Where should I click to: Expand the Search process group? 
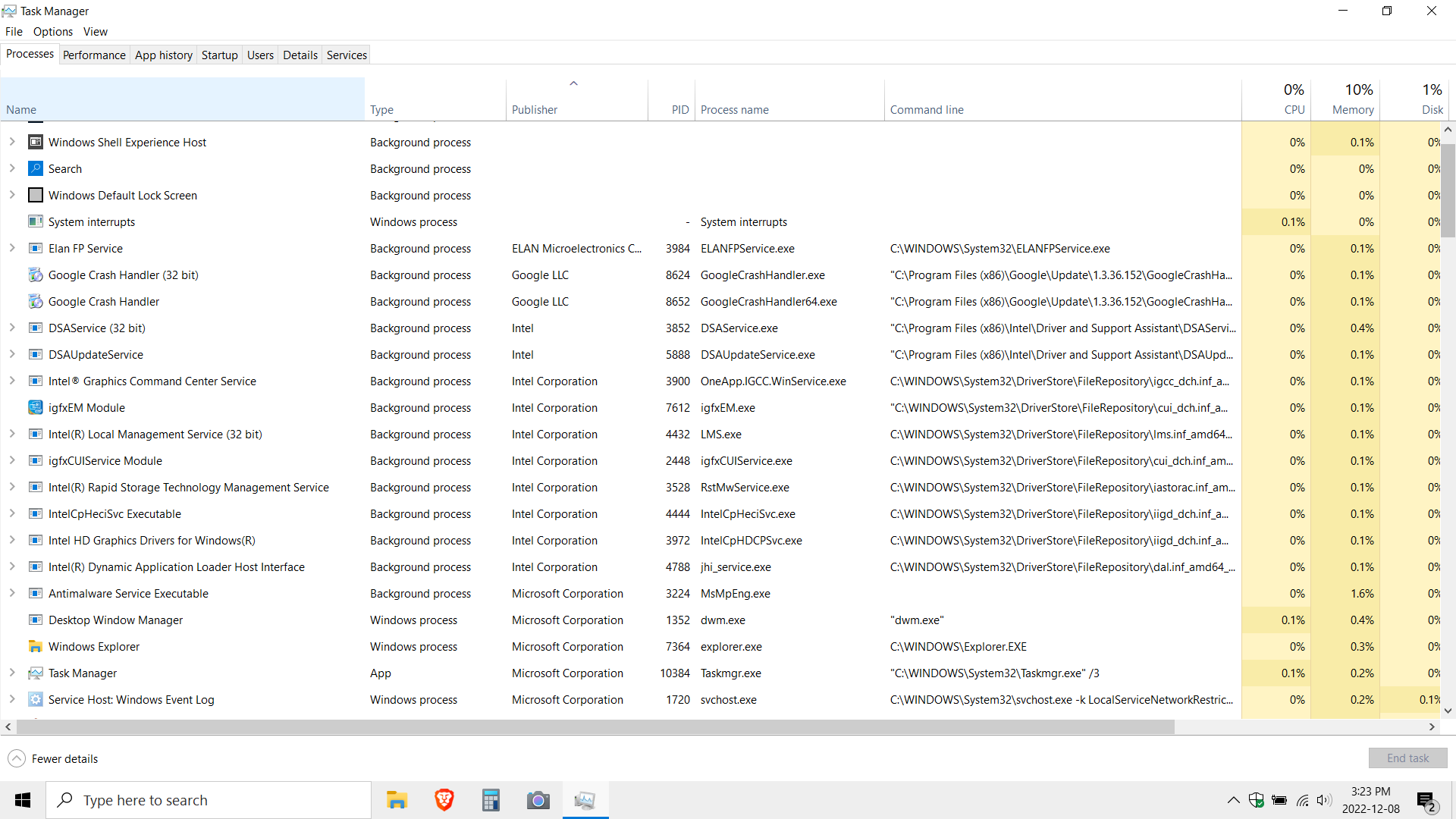click(12, 168)
